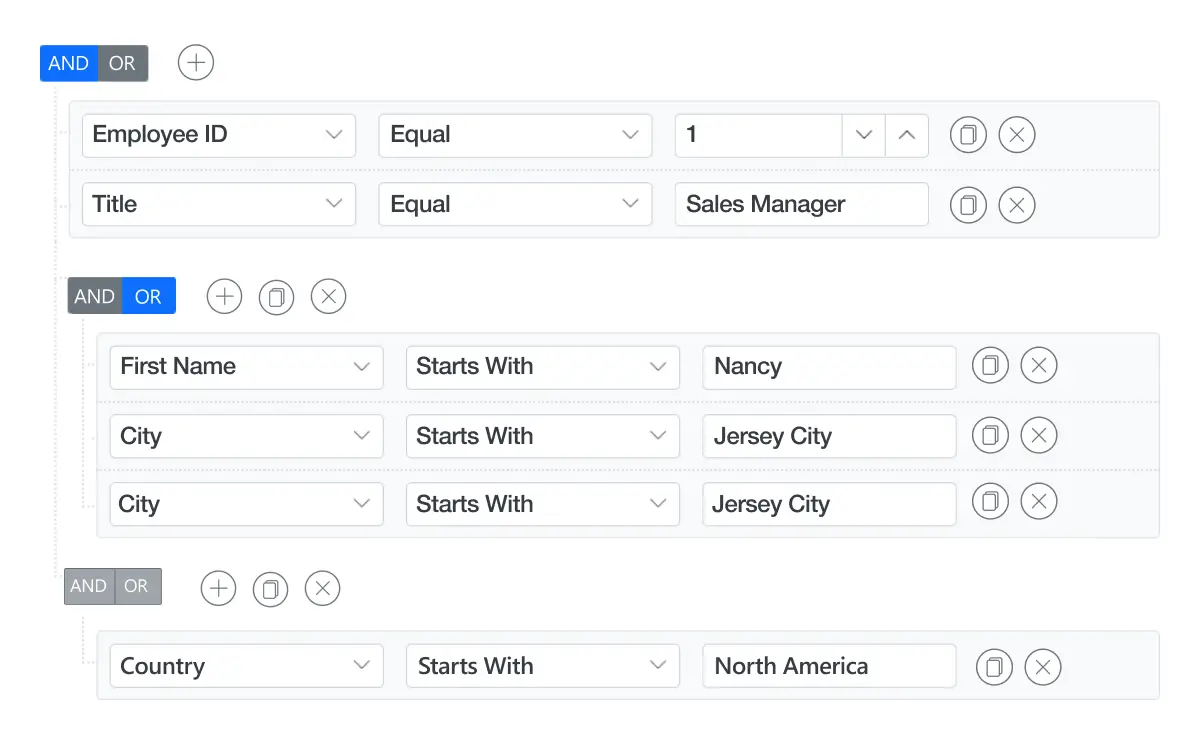Switch the top group connector to OR
This screenshot has width=1200, height=740.
[x=122, y=63]
